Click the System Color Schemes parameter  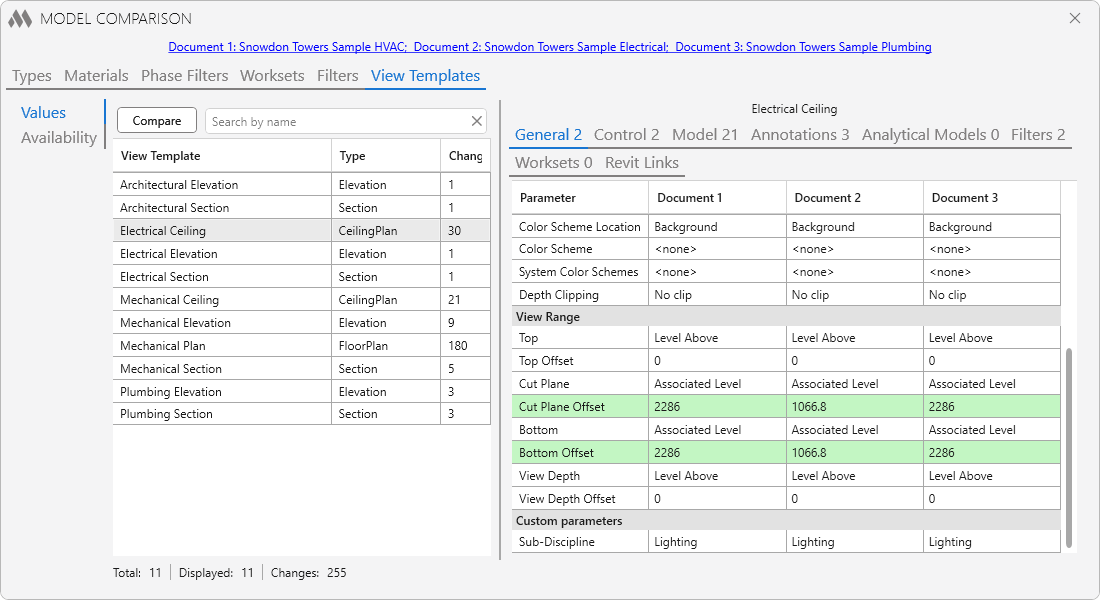pos(579,272)
